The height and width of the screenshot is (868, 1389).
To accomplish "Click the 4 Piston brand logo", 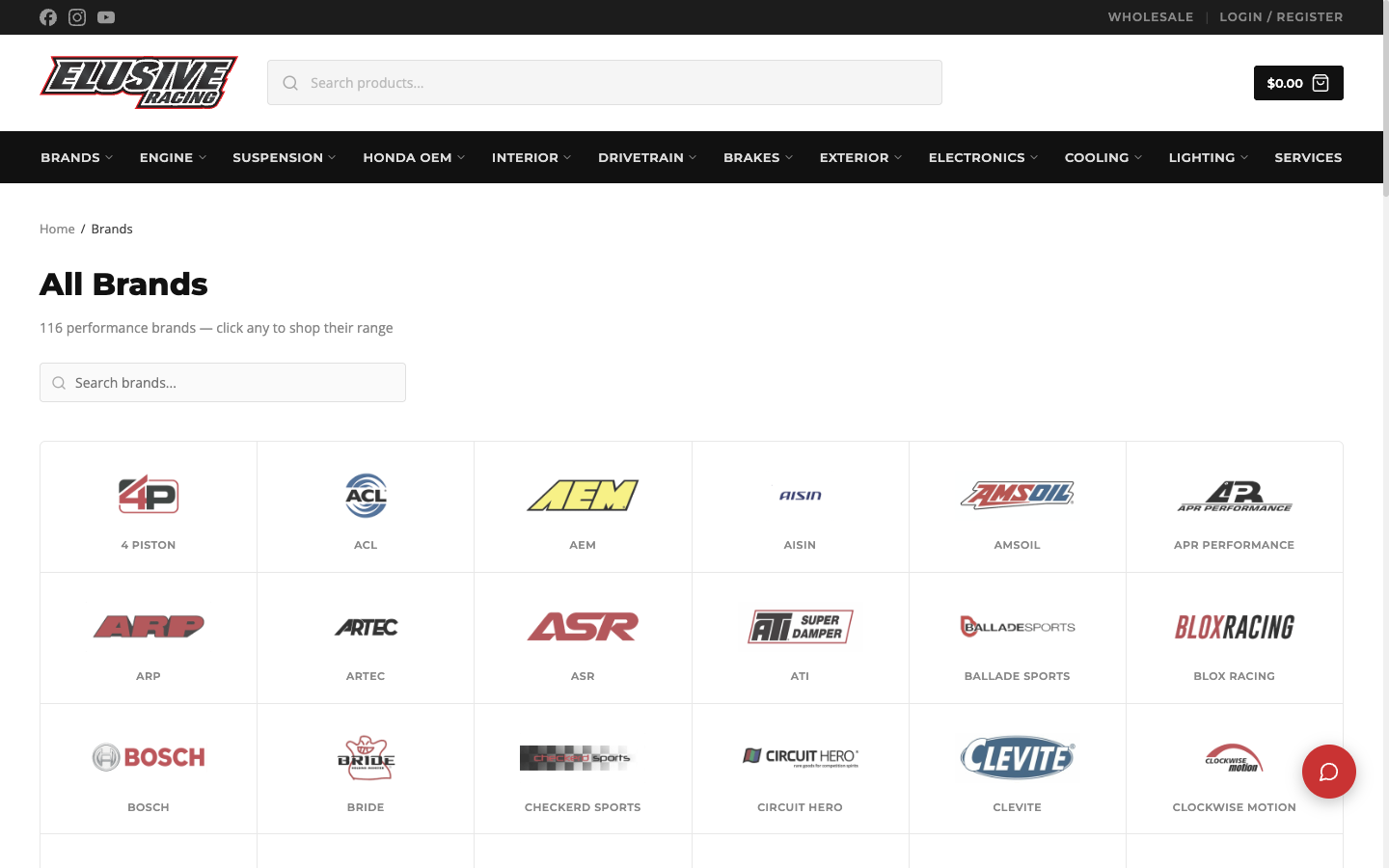I will [x=149, y=496].
